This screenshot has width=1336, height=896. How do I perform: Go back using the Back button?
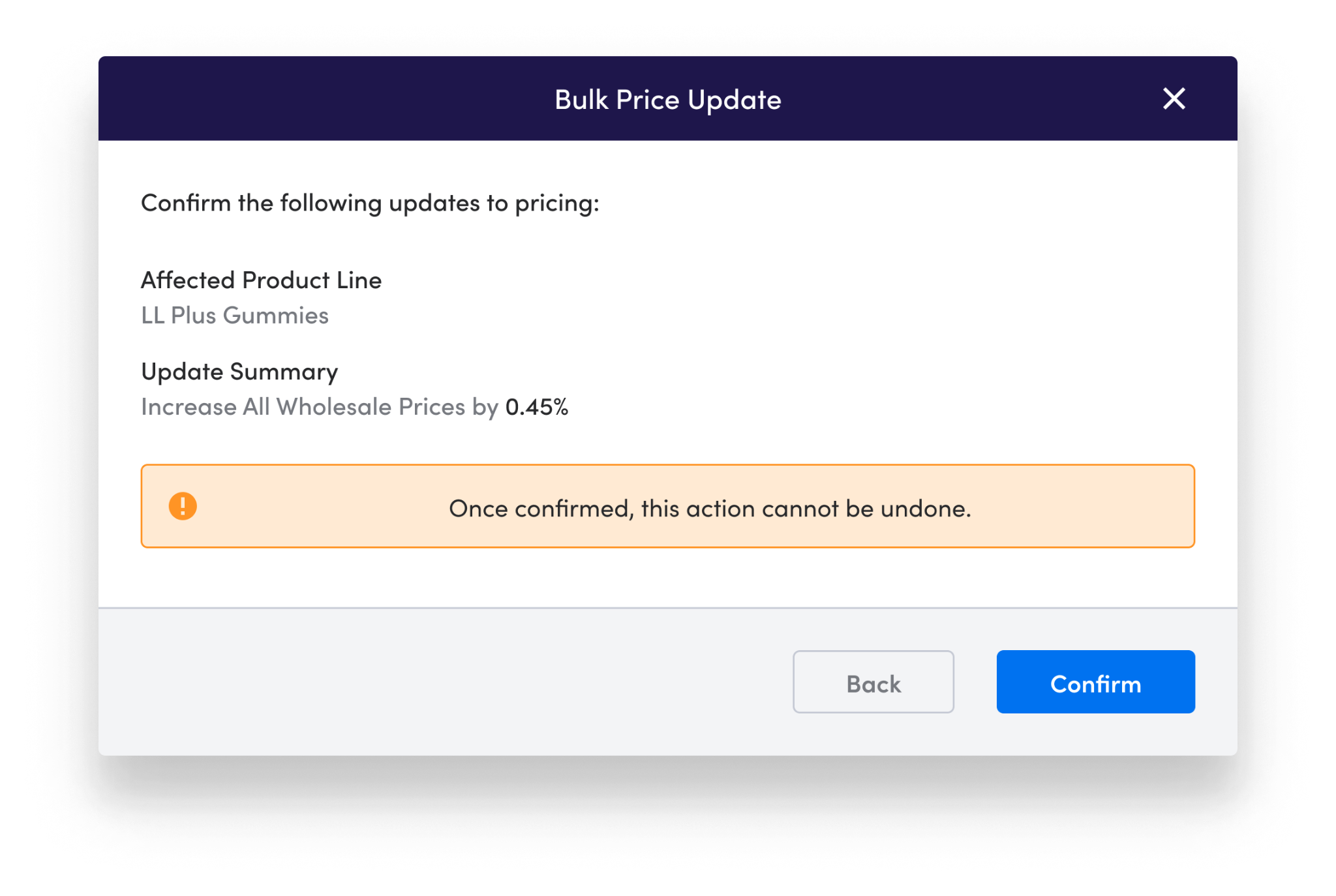(x=873, y=681)
